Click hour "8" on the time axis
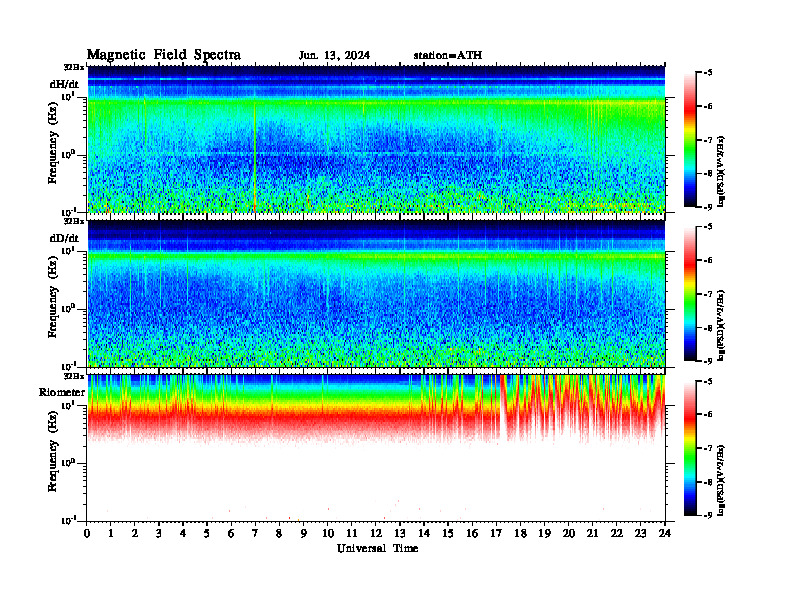792x612 pixels. point(279,534)
